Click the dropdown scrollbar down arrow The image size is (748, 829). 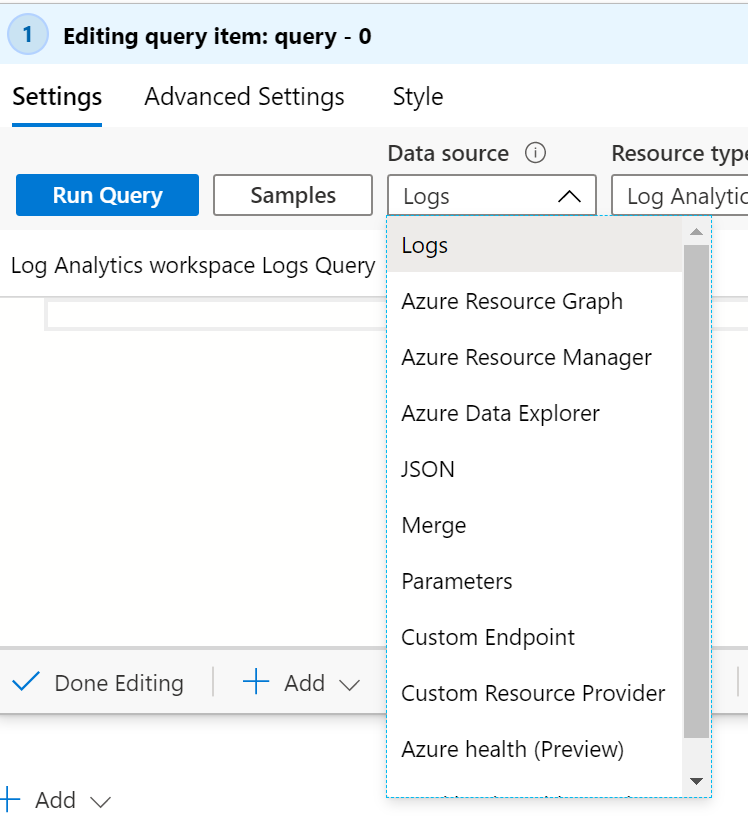tap(696, 781)
